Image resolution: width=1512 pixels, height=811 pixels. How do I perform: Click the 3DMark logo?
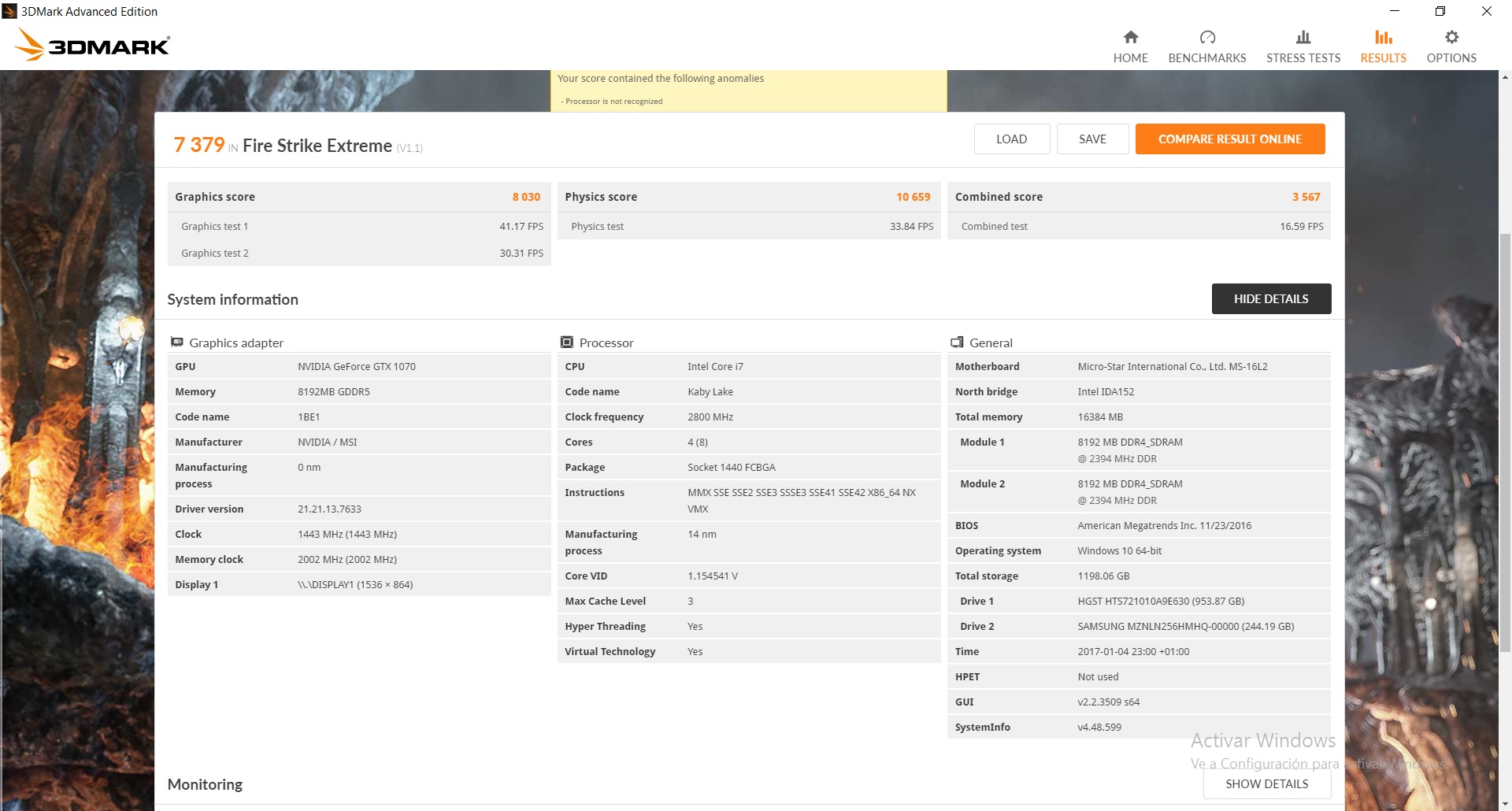click(x=92, y=45)
